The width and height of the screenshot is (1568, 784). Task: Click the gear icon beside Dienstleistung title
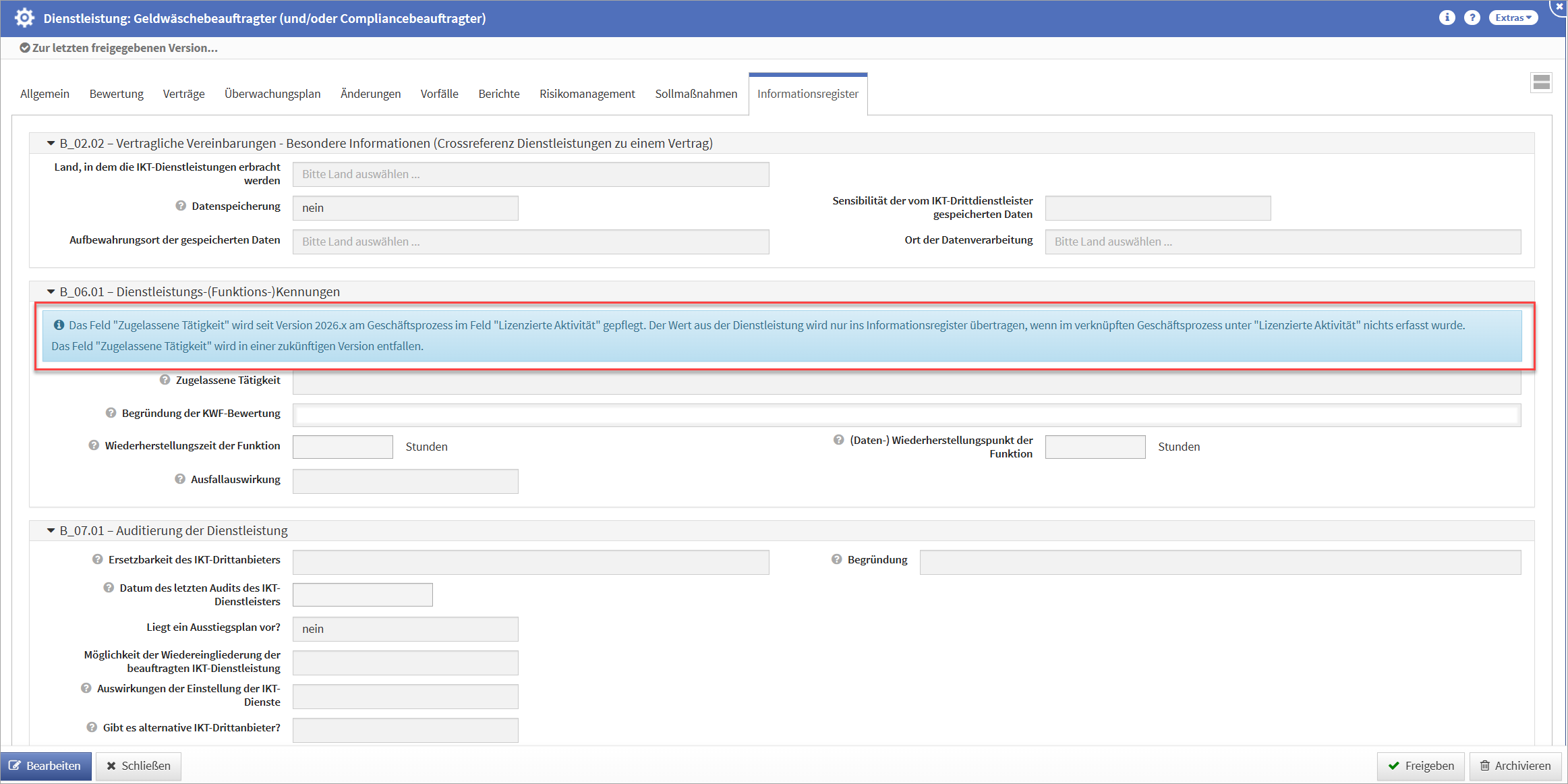tap(24, 18)
